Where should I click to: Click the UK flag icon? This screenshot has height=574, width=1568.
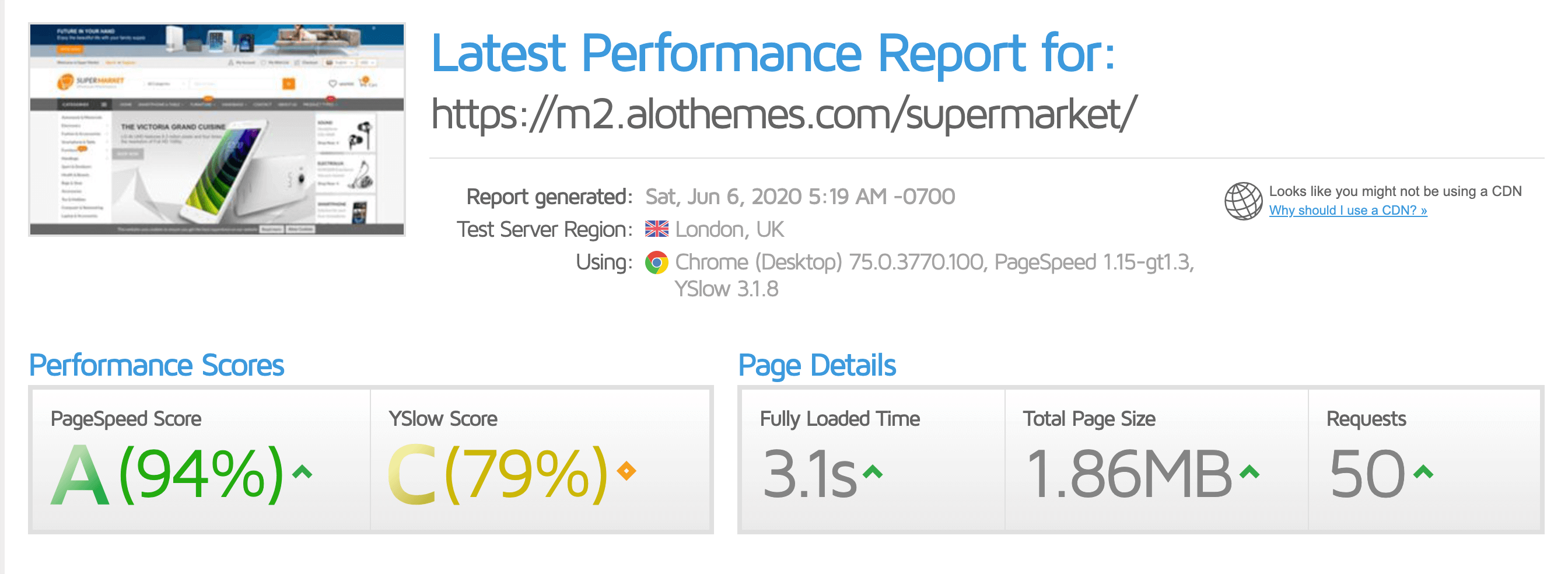tap(656, 229)
